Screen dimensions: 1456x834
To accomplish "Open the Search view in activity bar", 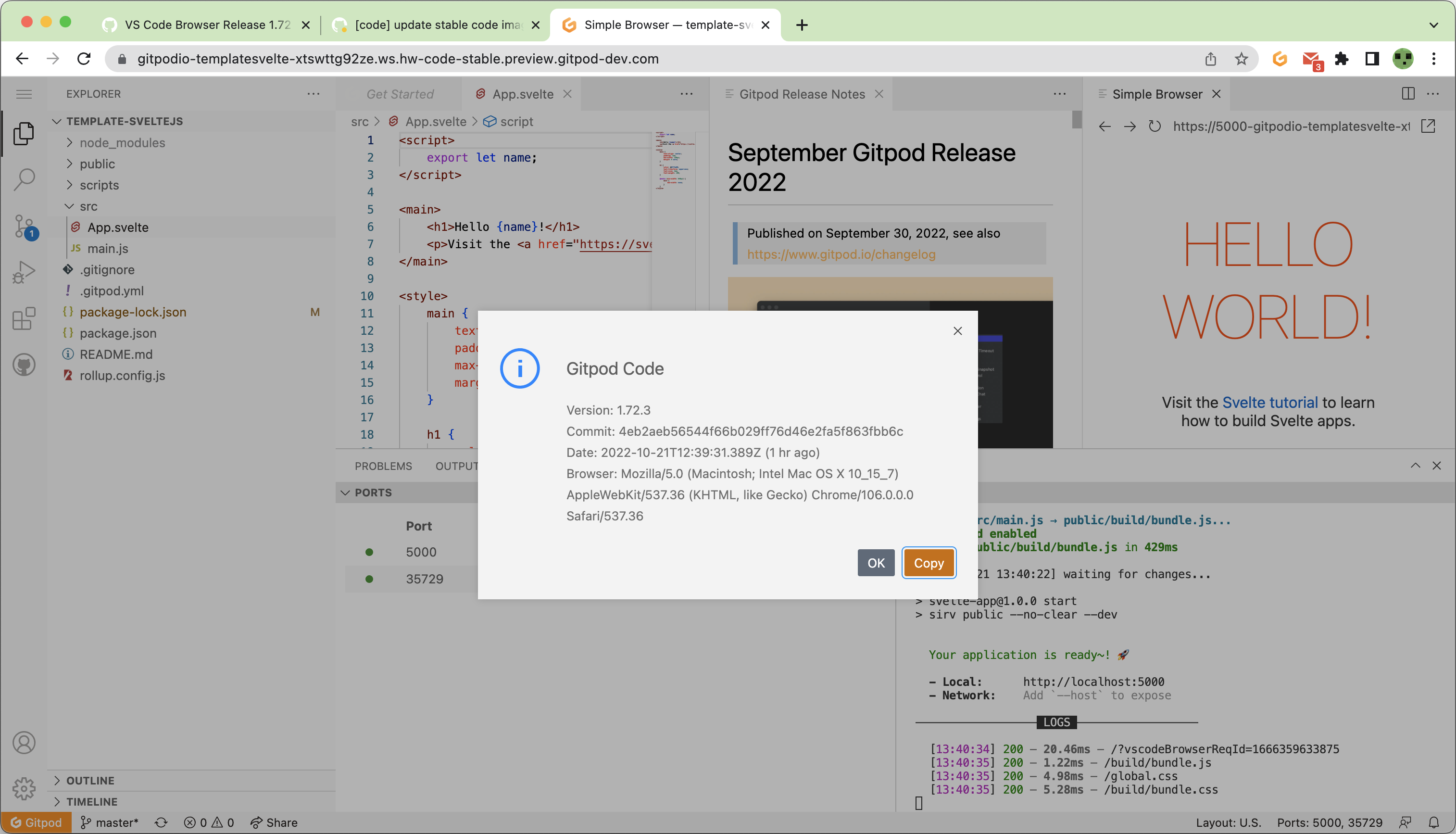I will 24,179.
